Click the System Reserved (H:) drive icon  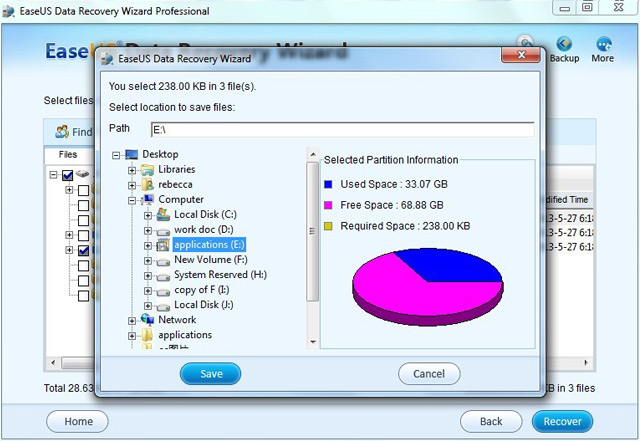pos(163,276)
